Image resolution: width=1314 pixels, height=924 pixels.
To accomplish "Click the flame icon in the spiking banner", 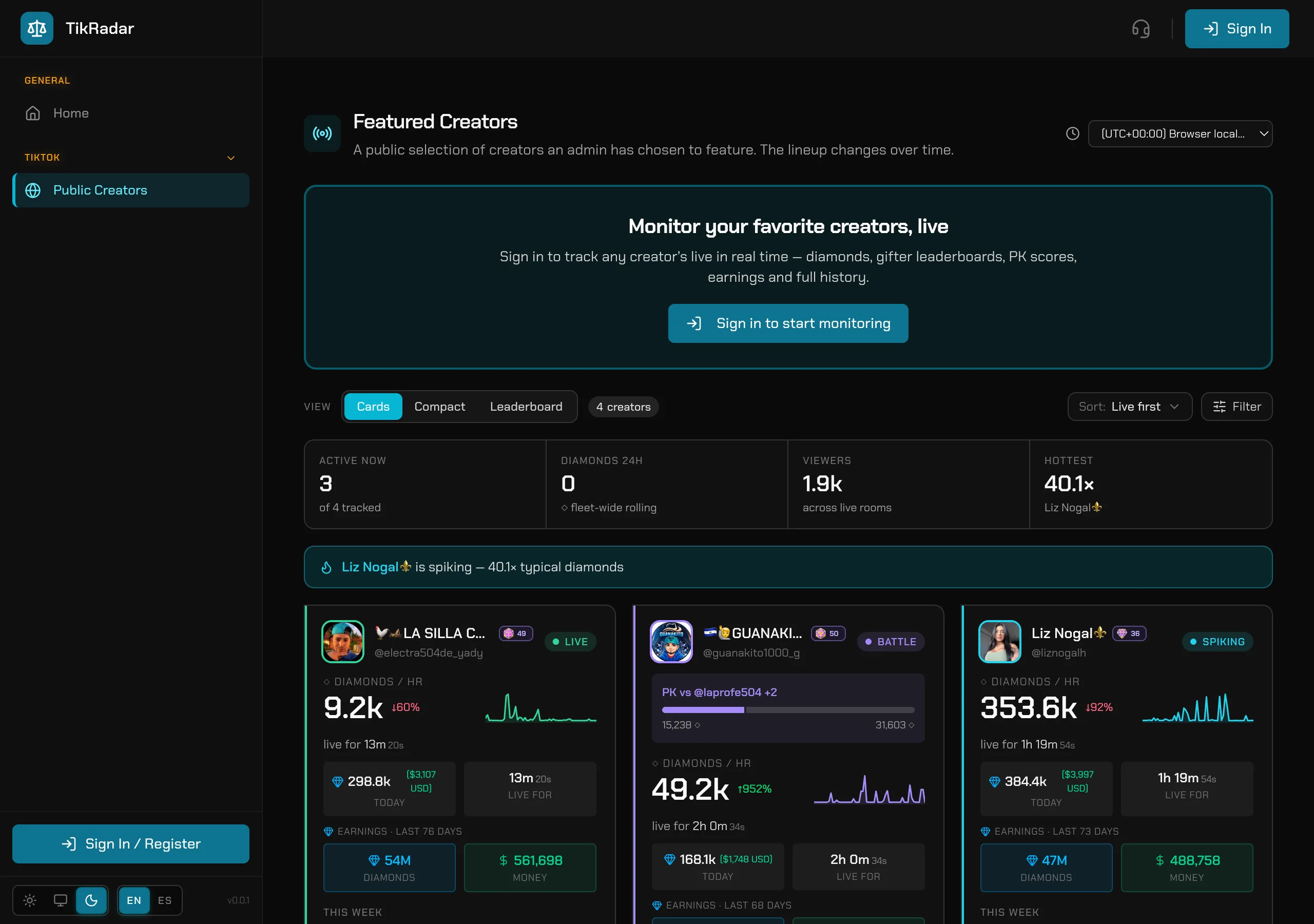I will pos(326,567).
